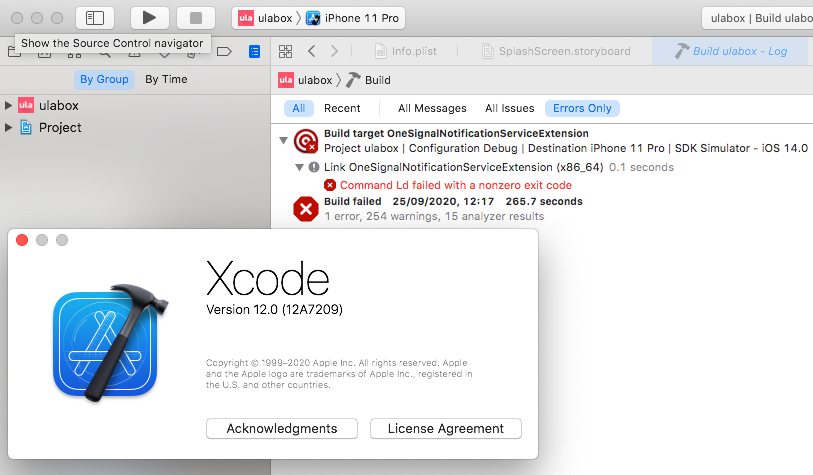
Task: Close the About Xcode window
Action: (x=22, y=240)
